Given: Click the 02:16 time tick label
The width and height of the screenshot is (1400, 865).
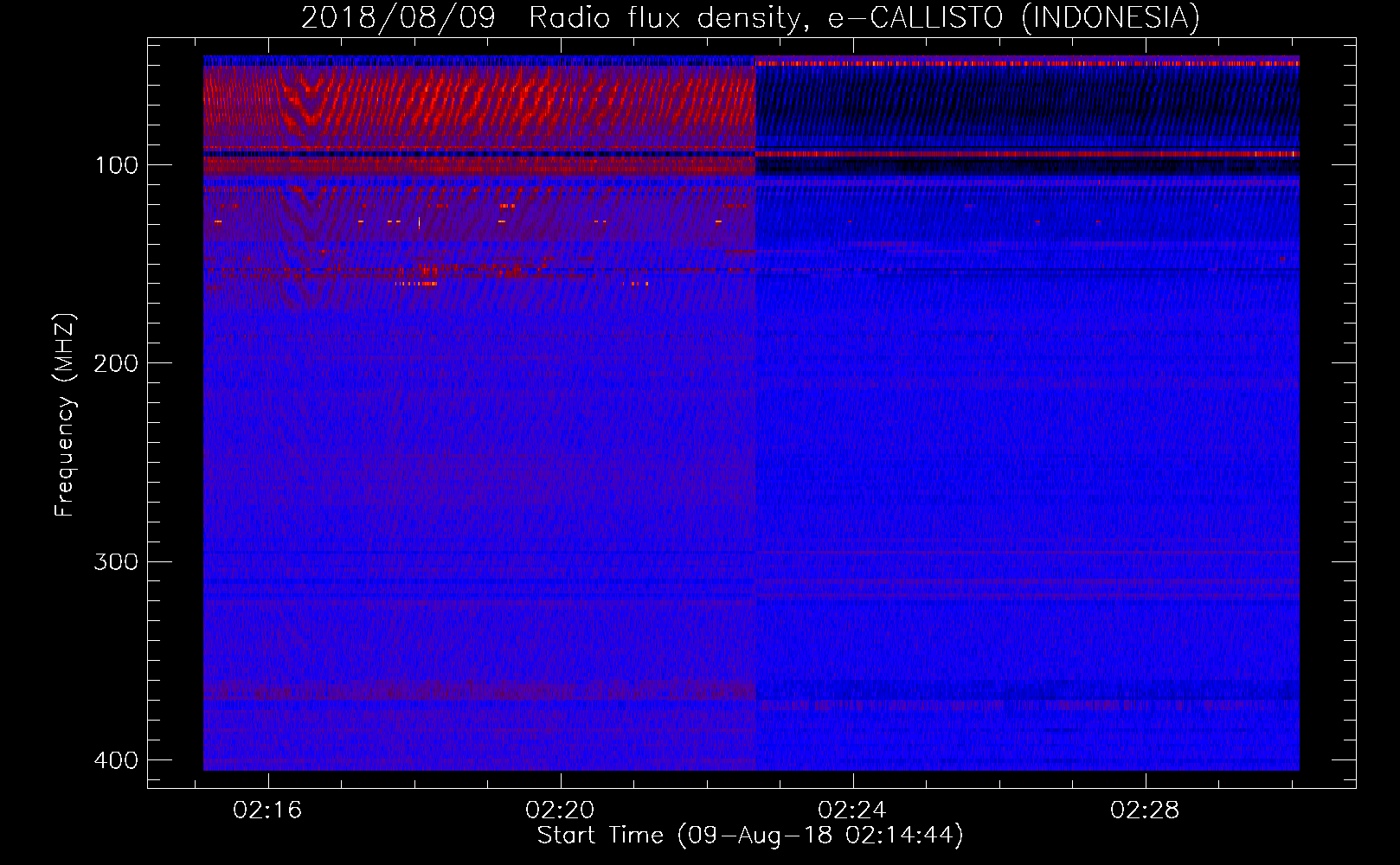Looking at the screenshot, I should pos(267,810).
